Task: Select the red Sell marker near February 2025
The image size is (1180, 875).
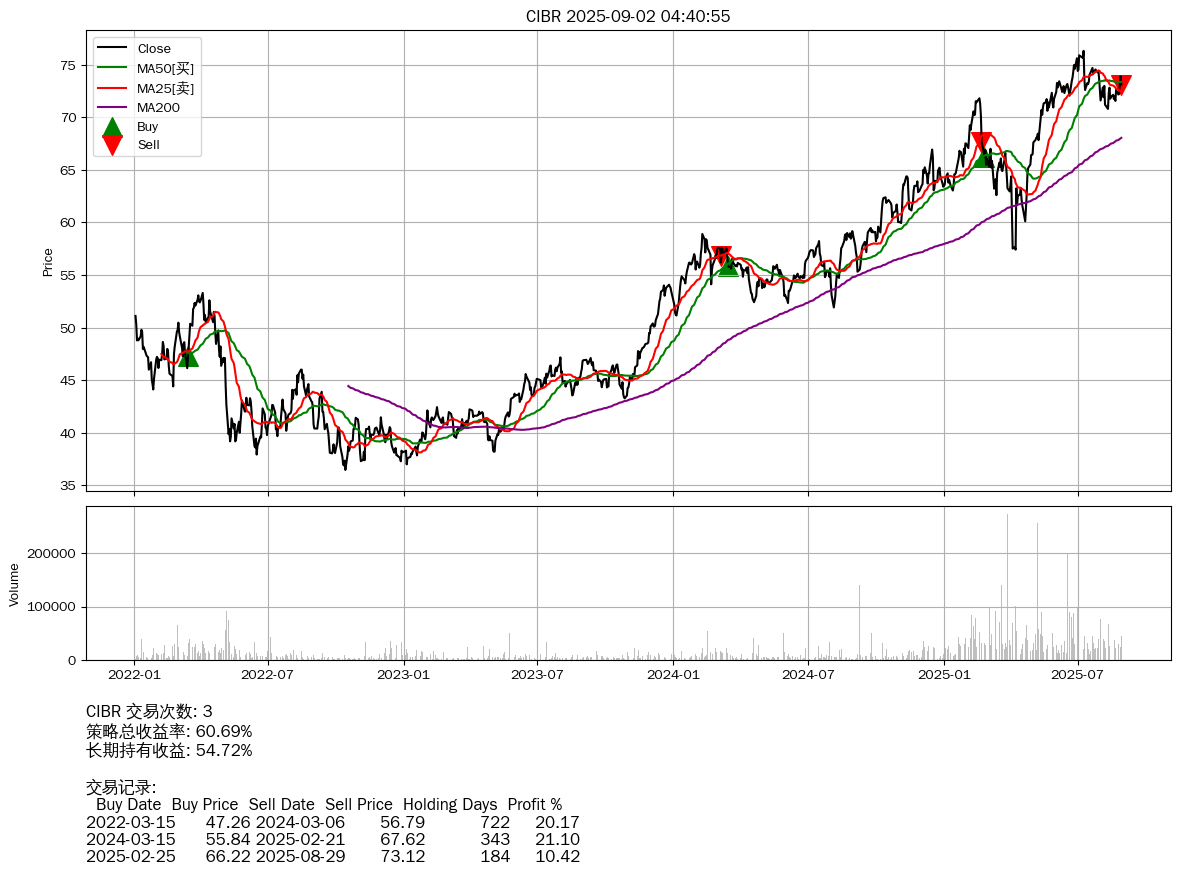Action: (981, 142)
